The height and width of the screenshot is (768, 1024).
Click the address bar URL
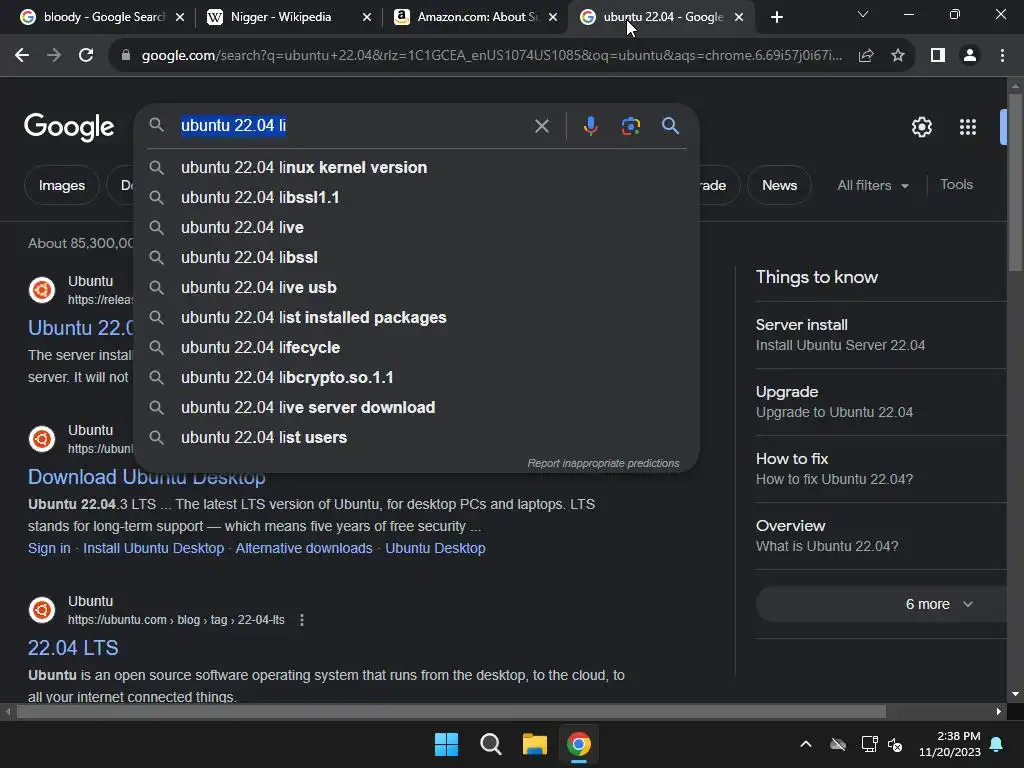click(491, 56)
